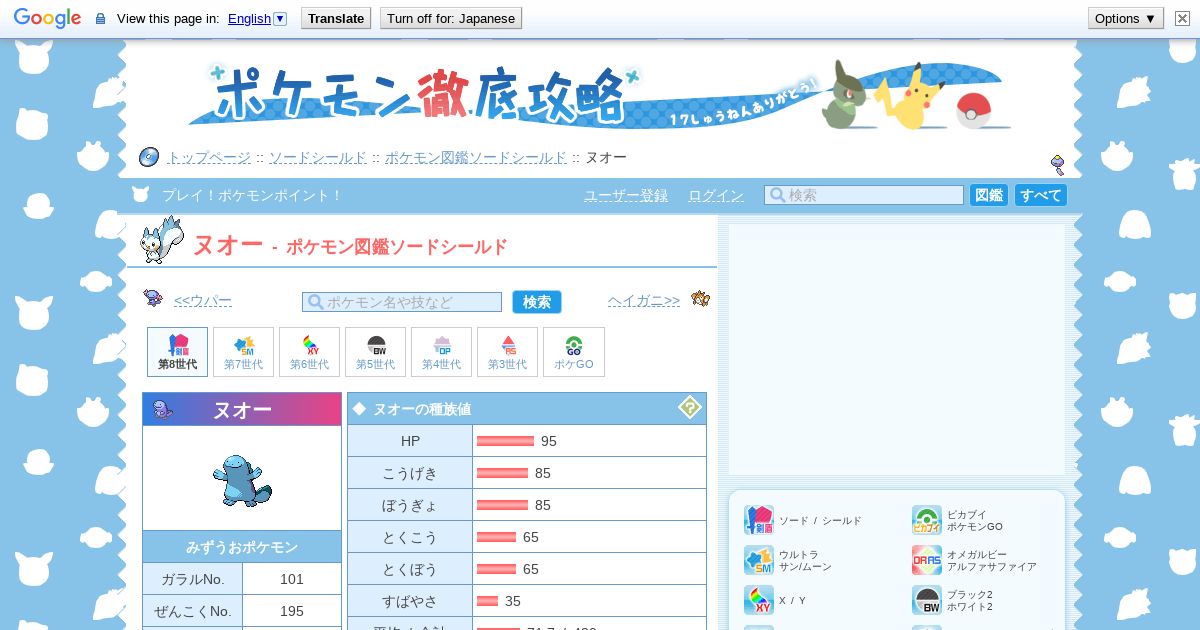1200x630 pixels.
Task: Click the HP stat value 95
Action: point(549,441)
